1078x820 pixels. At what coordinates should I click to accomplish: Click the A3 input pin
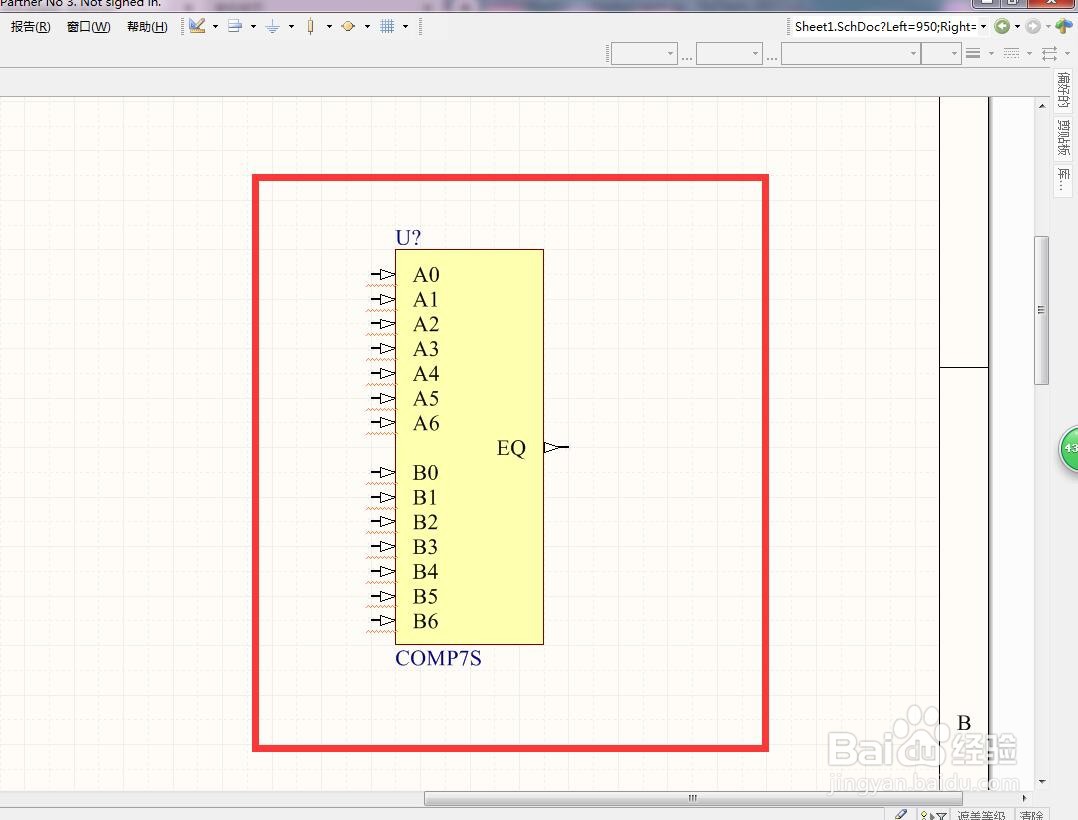pyautogui.click(x=383, y=348)
